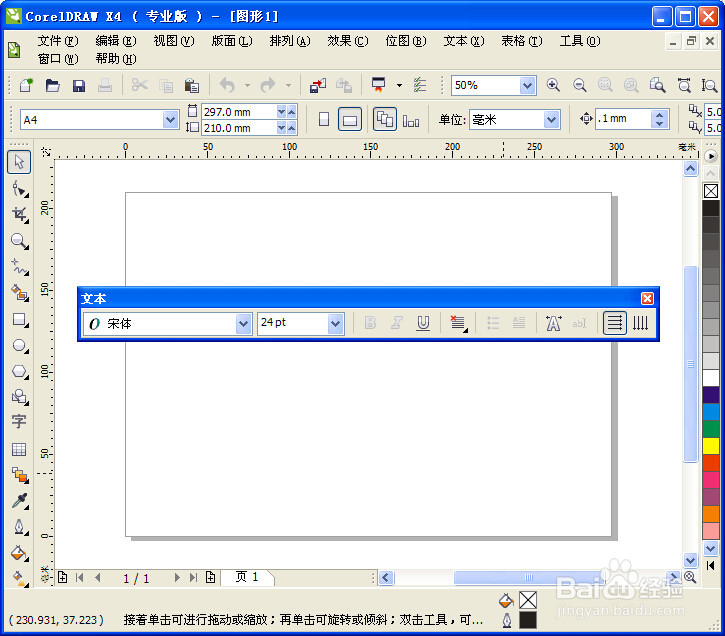This screenshot has width=725, height=636.
Task: Choose the no-color X swatch
Action: click(711, 191)
